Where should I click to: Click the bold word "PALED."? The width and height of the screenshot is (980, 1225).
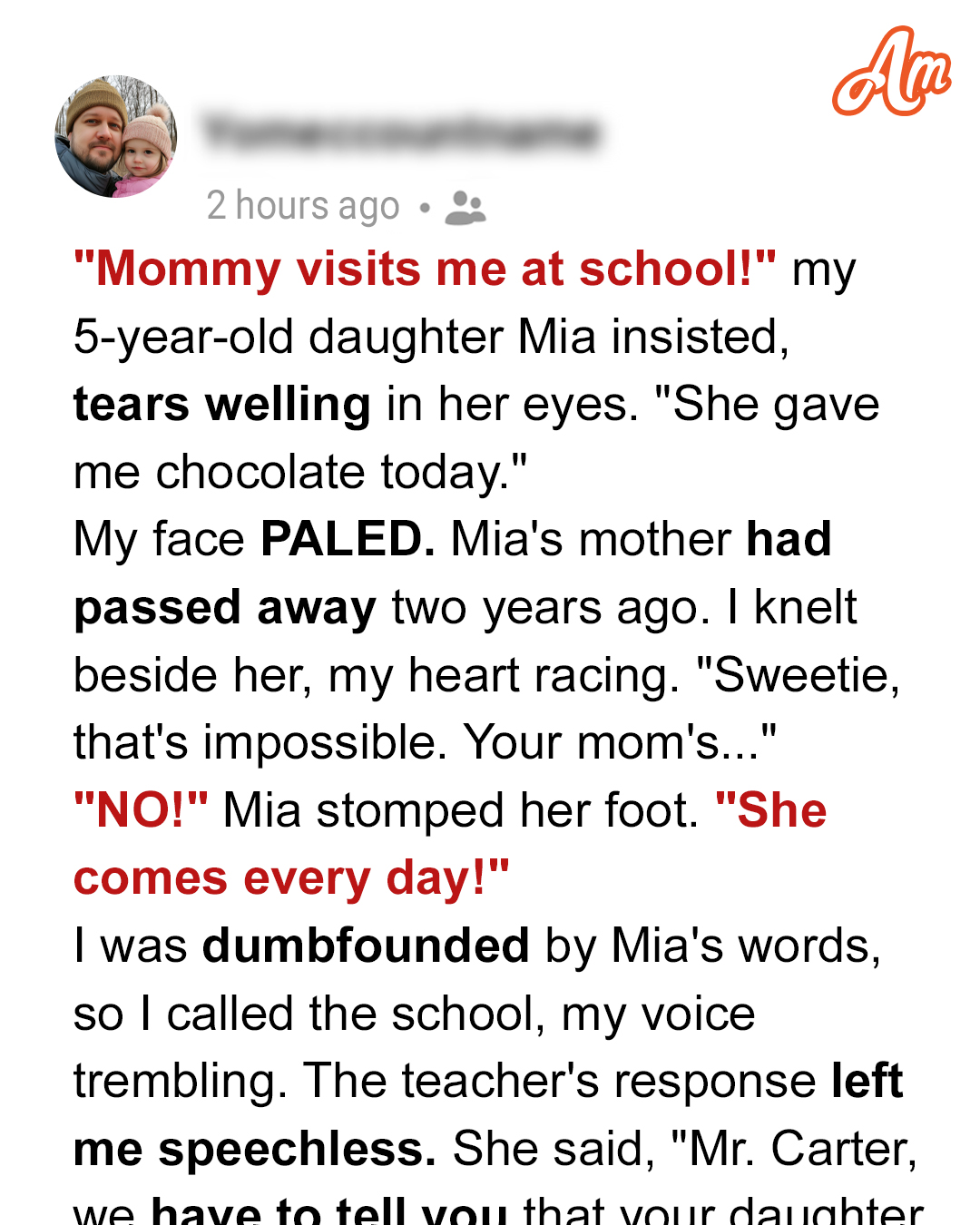pos(348,539)
